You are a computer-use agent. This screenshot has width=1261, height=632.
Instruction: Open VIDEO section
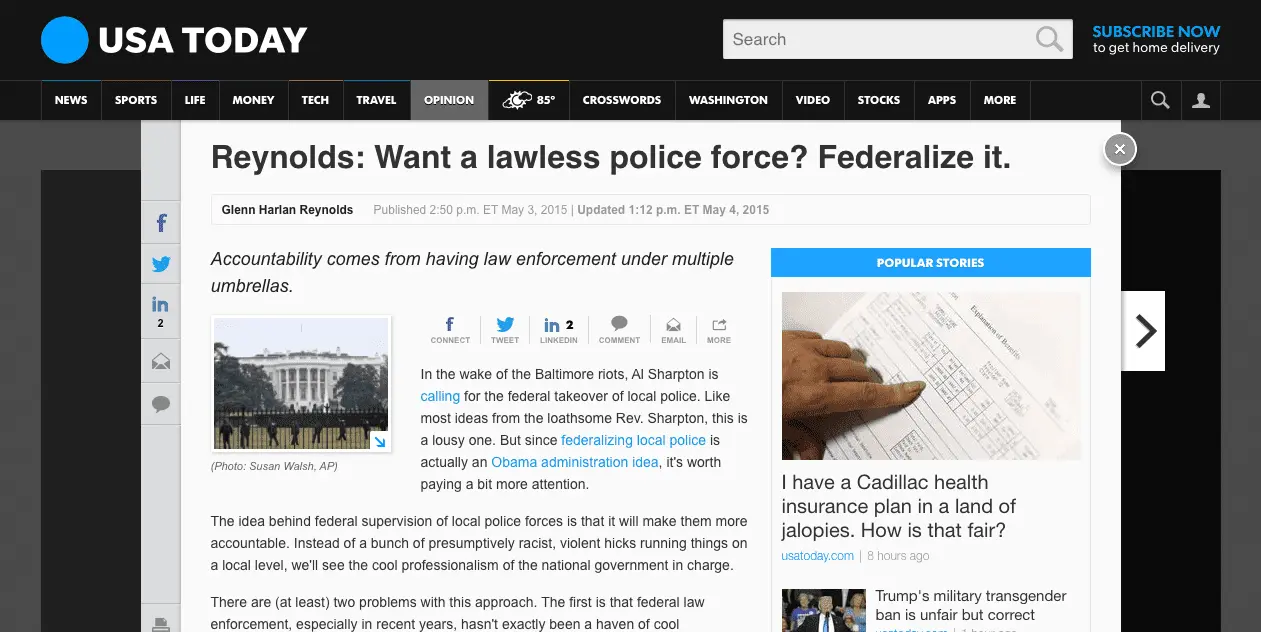(x=813, y=100)
